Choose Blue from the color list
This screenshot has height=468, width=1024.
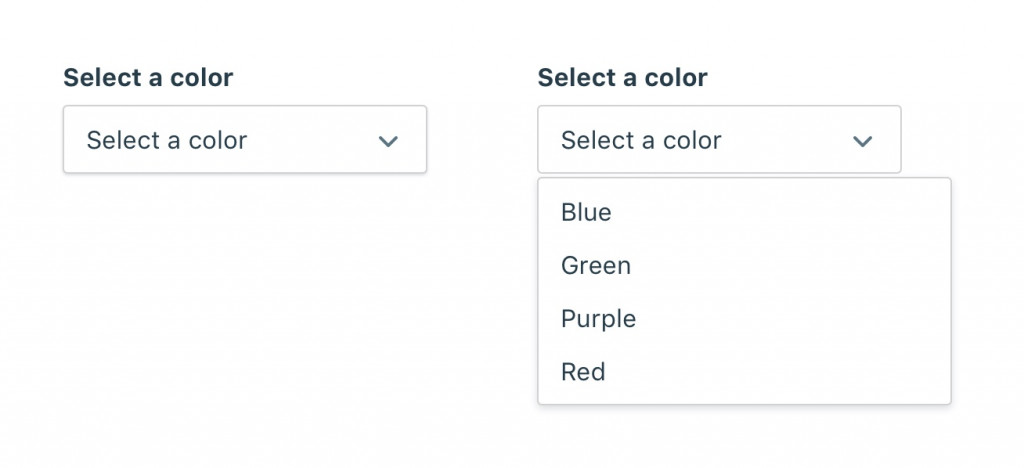586,213
